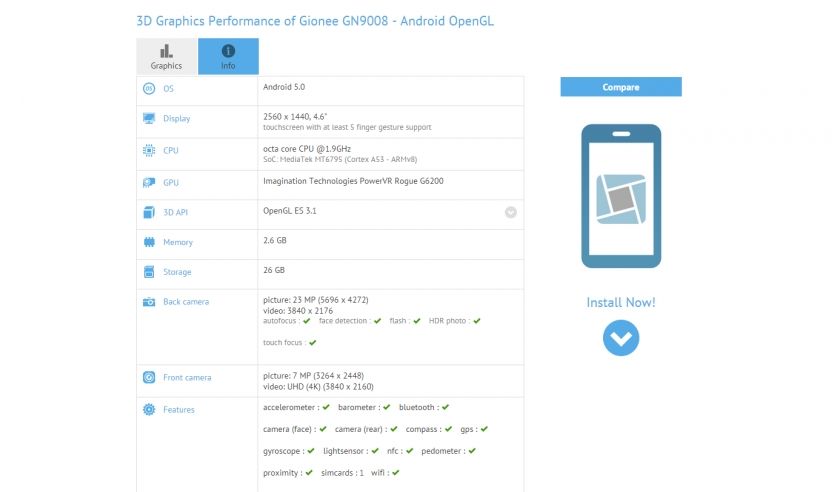
Task: Click the touch focus checkmark
Action: [312, 342]
